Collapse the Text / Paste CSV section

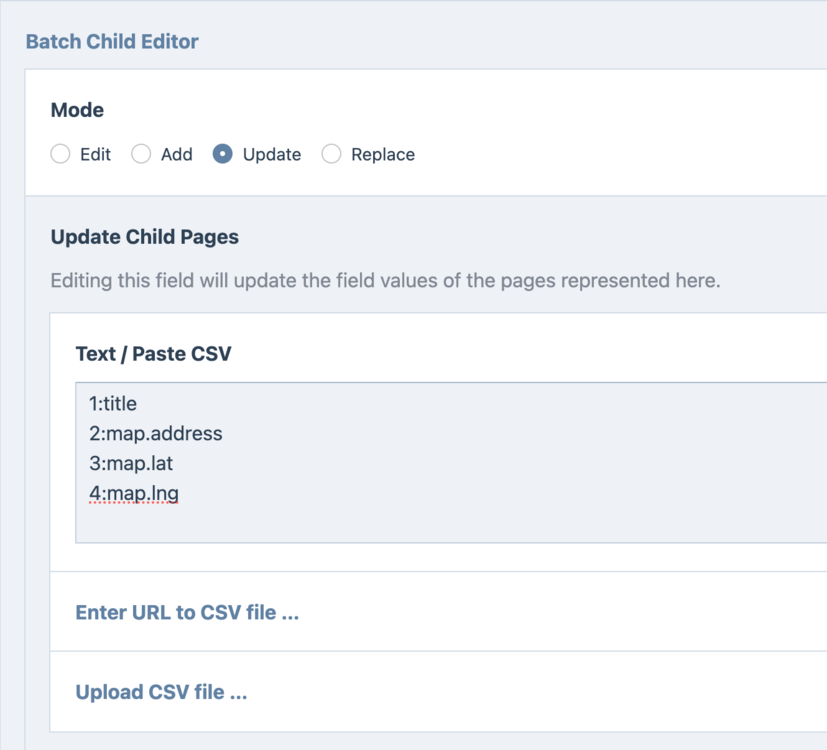click(x=153, y=353)
